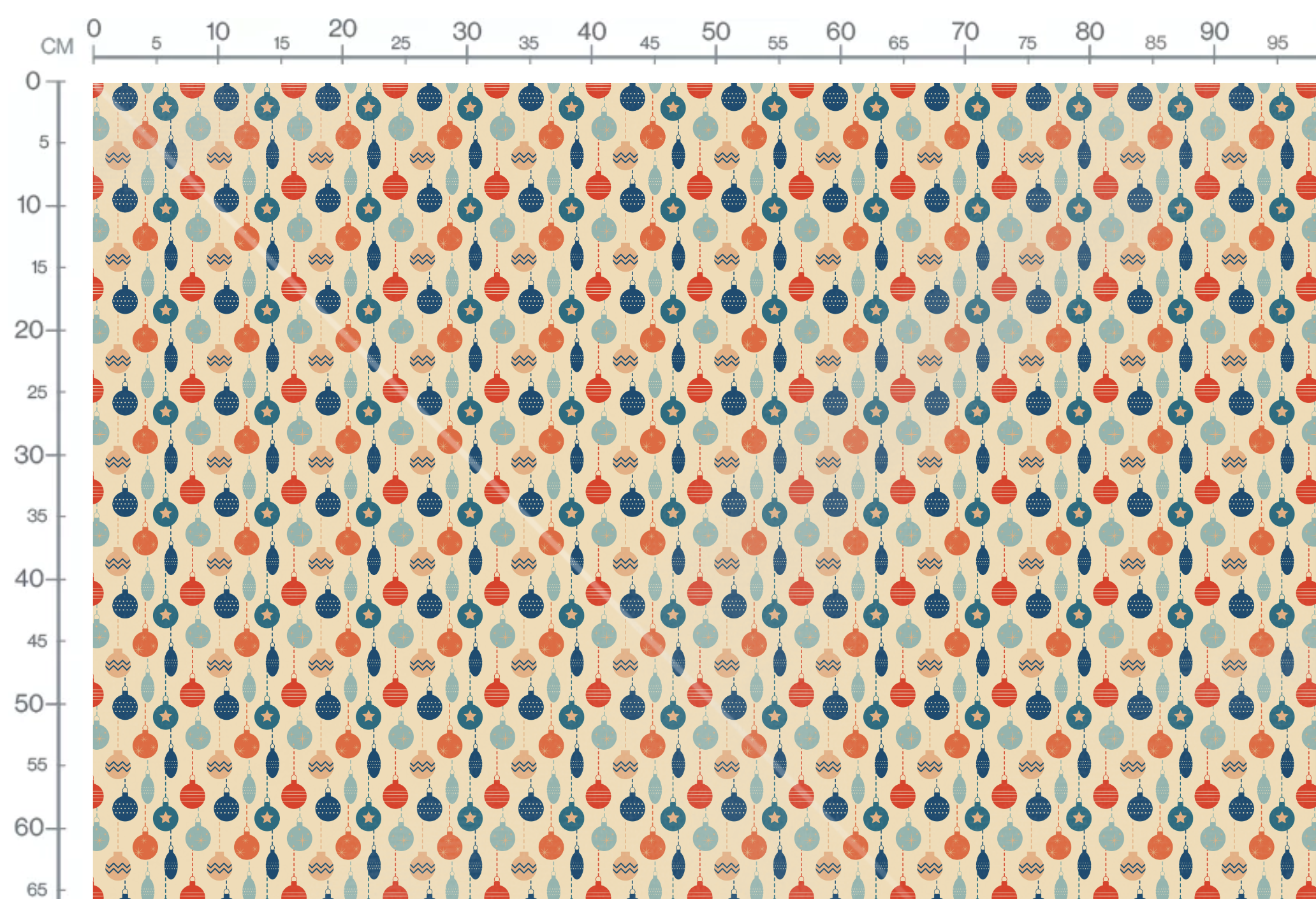Click the 30 label on vertical ruler
Image resolution: width=1316 pixels, height=899 pixels.
(x=29, y=455)
